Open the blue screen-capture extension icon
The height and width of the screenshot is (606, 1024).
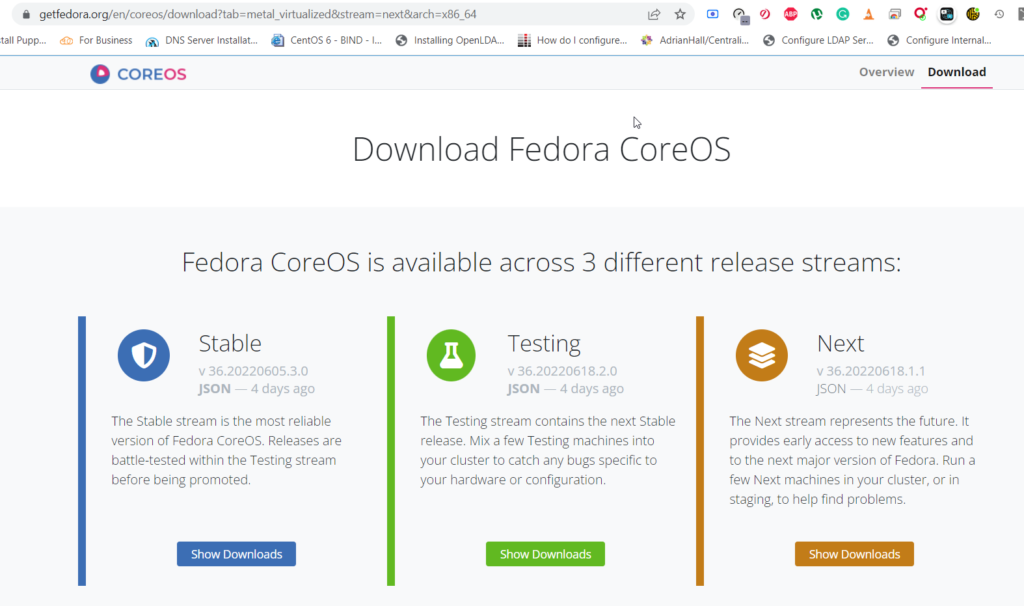click(x=712, y=14)
